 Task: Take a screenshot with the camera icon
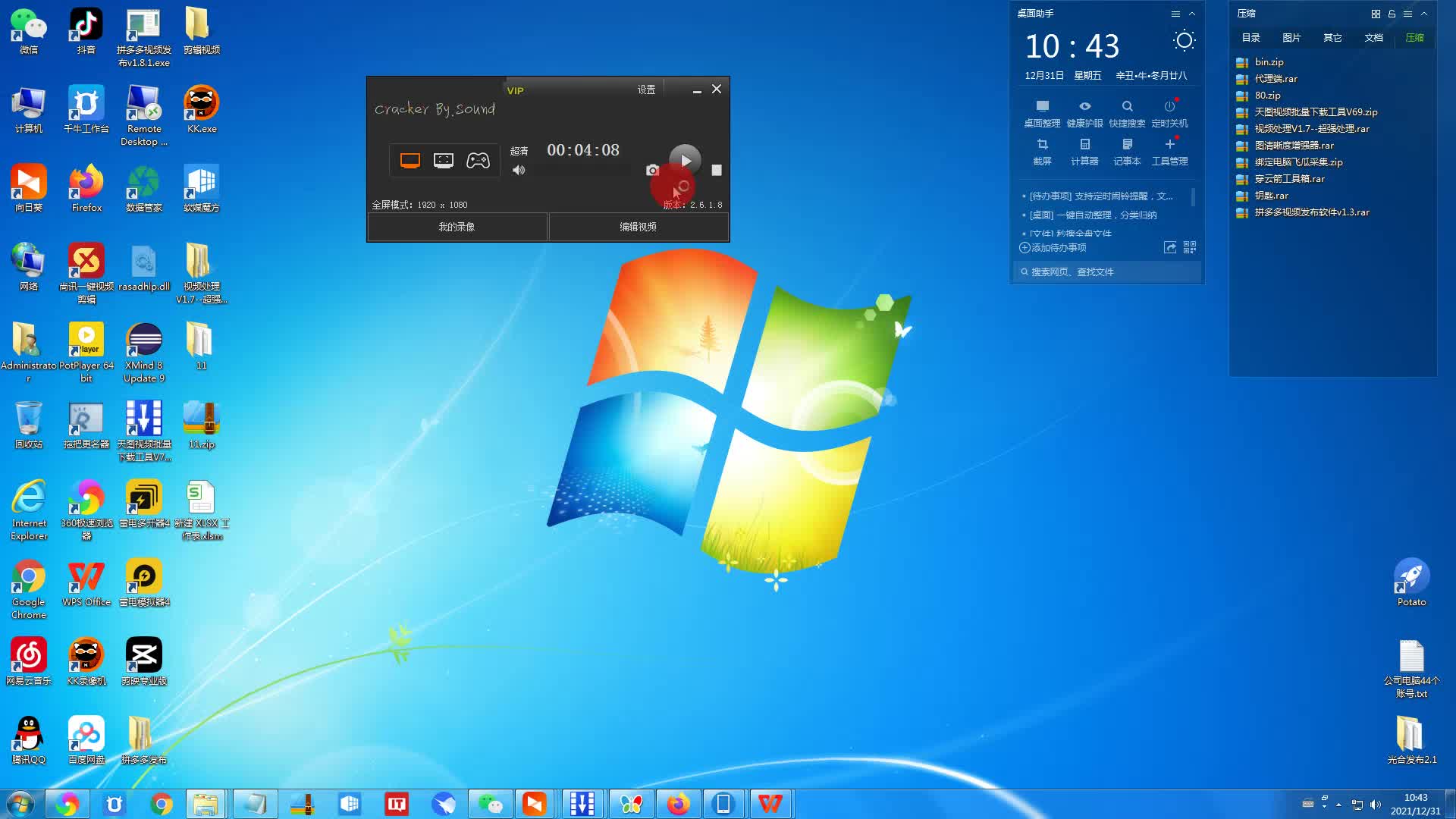pyautogui.click(x=652, y=171)
